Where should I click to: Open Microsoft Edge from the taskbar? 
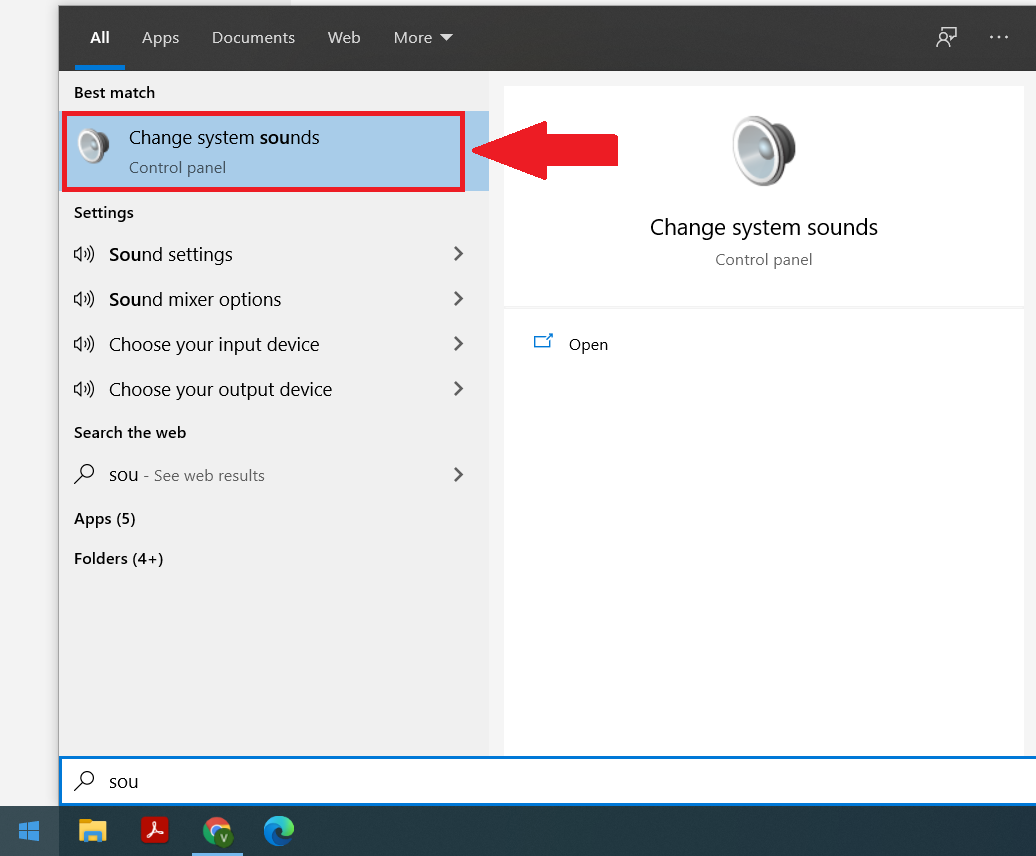279,831
